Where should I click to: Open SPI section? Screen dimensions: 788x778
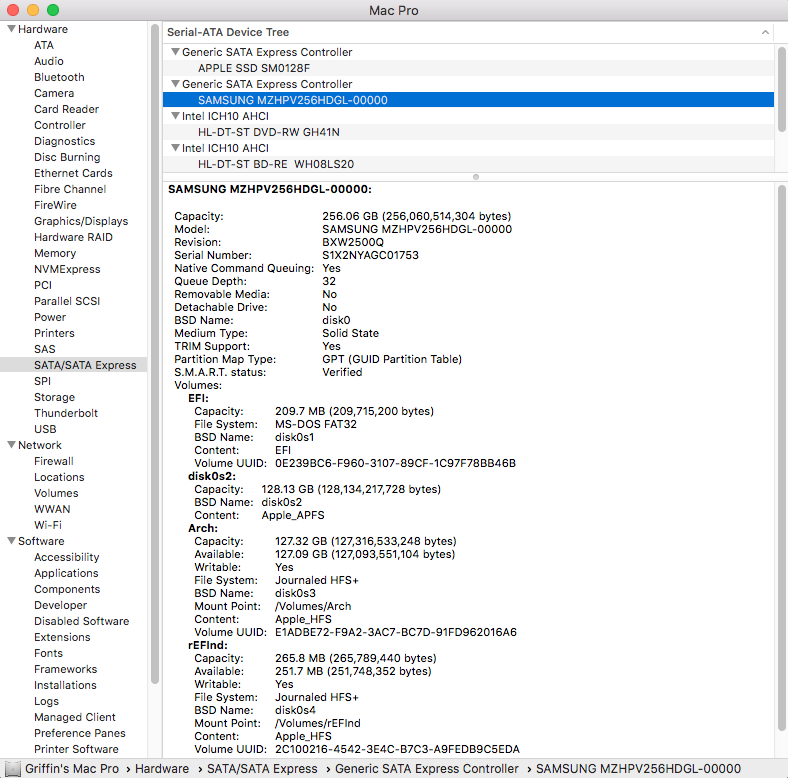(x=42, y=381)
